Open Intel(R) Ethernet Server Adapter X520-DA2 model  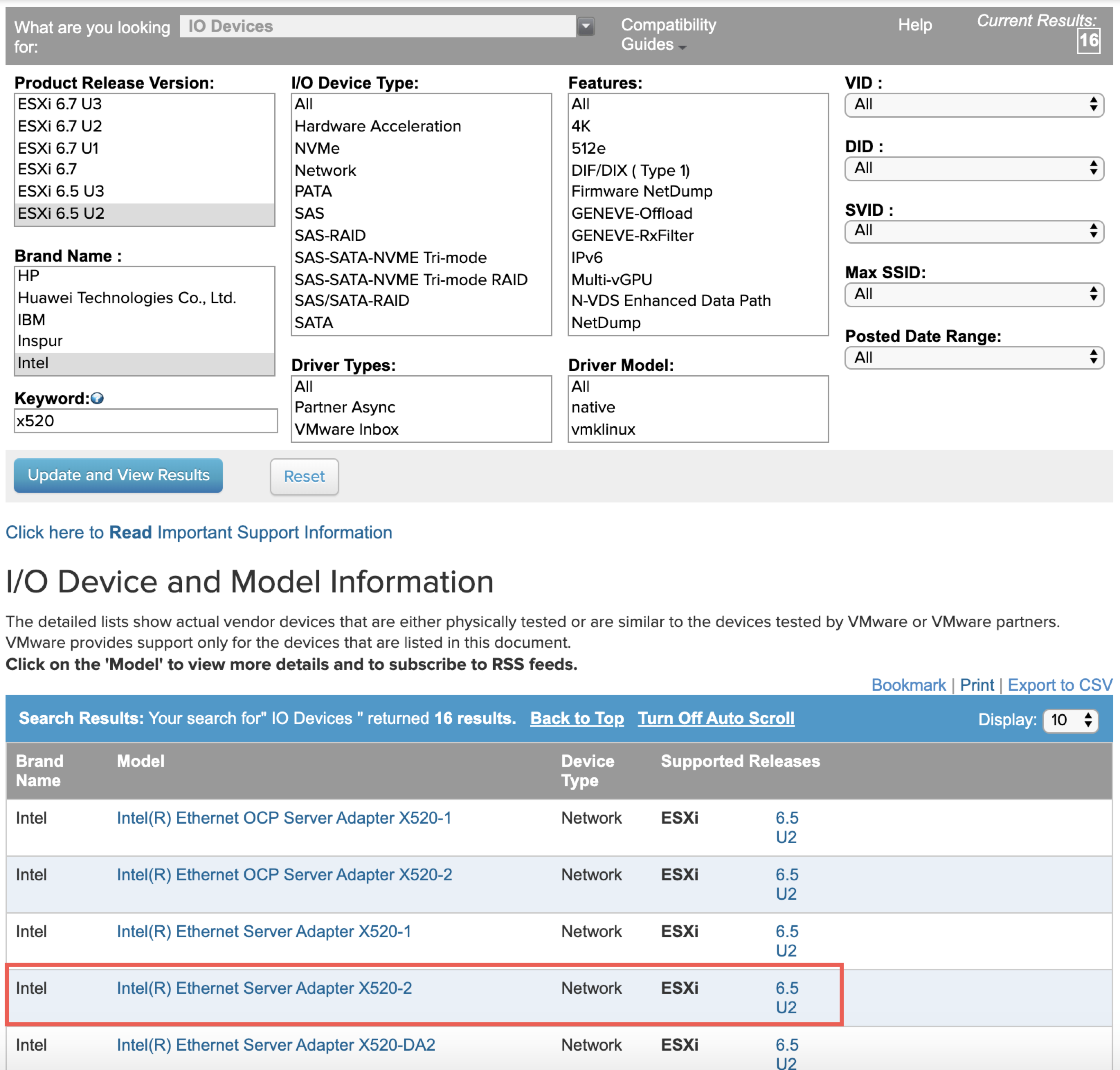276,1044
